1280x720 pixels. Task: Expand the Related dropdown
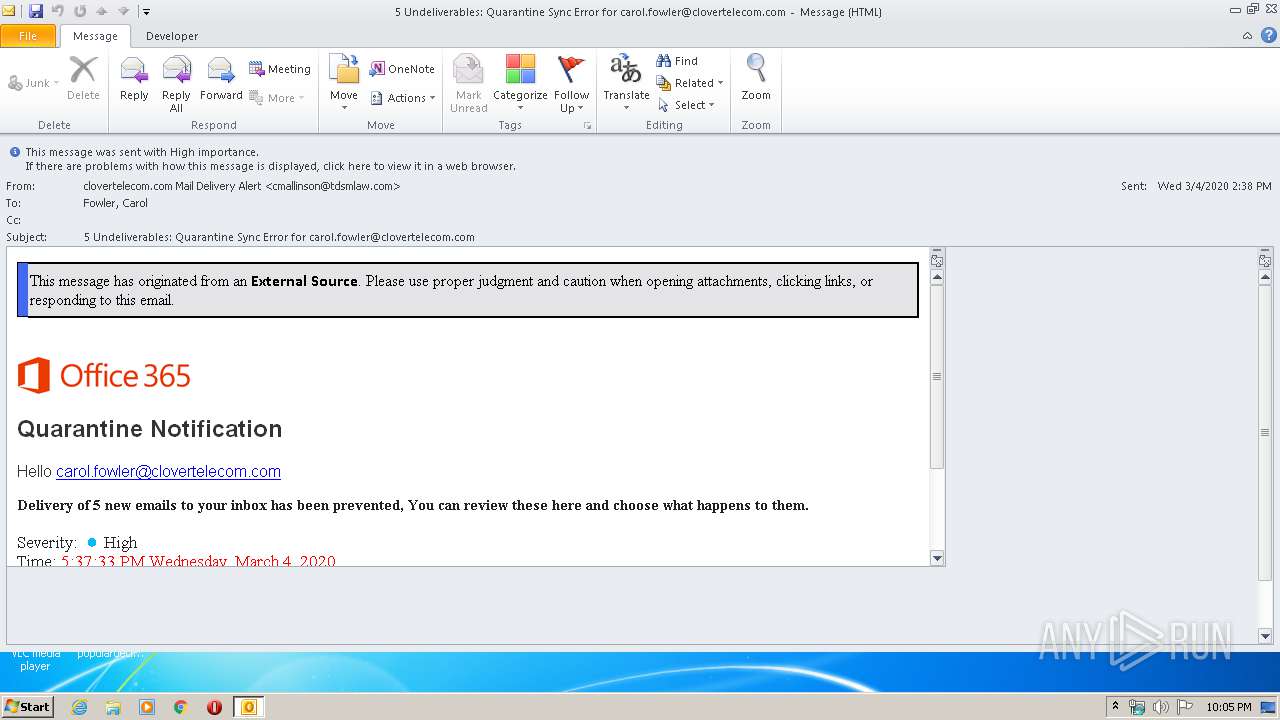pyautogui.click(x=690, y=83)
